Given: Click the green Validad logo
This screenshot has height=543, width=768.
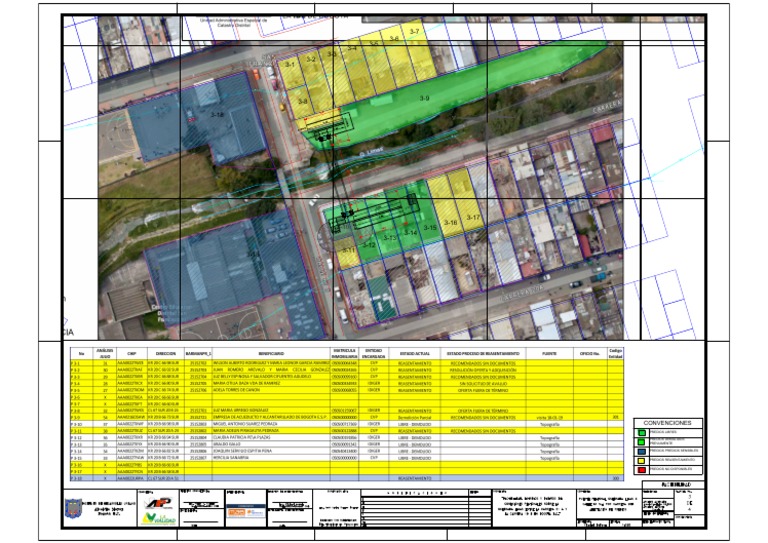Looking at the screenshot, I should (159, 519).
